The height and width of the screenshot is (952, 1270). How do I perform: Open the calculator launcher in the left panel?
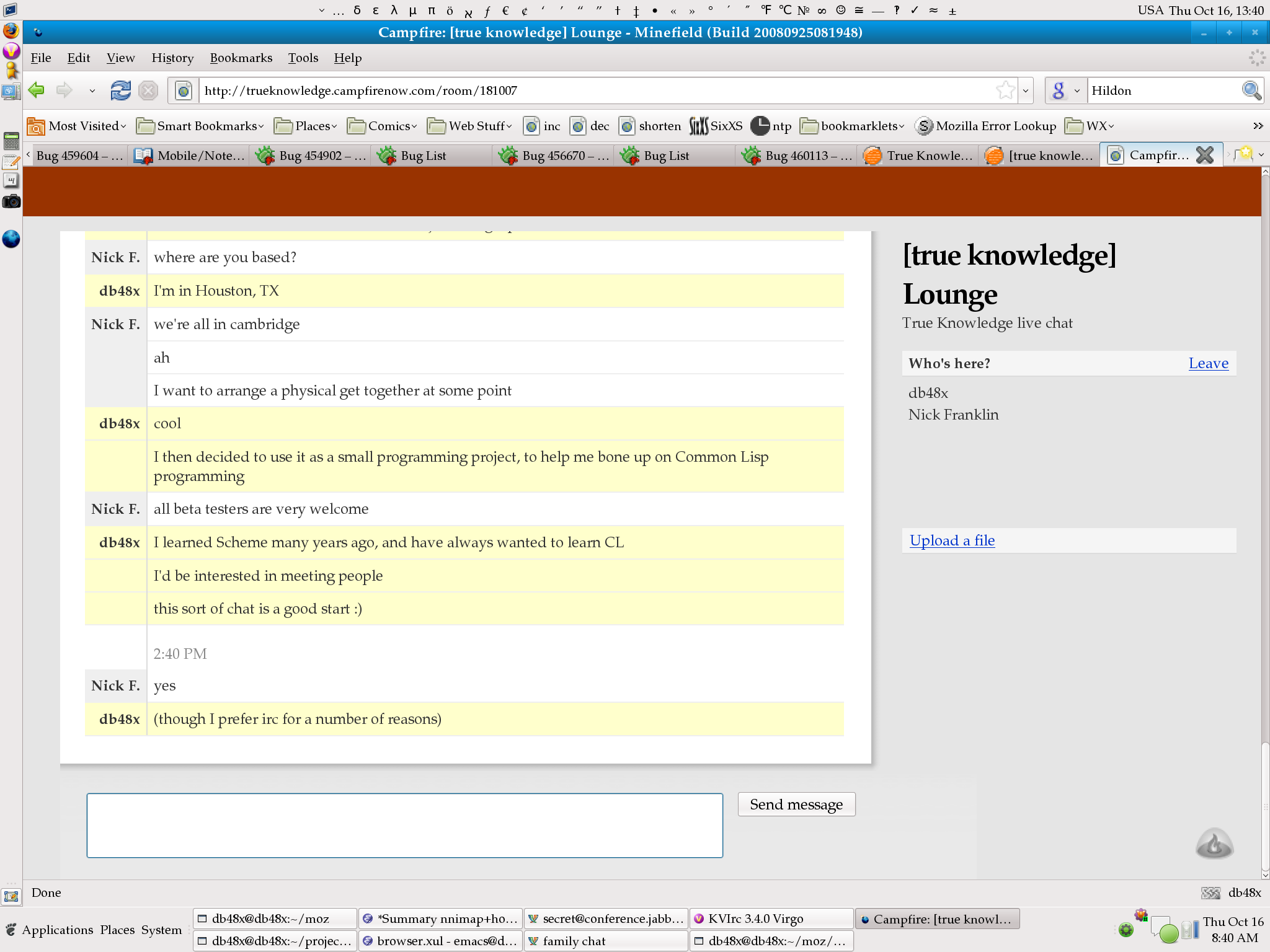pos(11,141)
